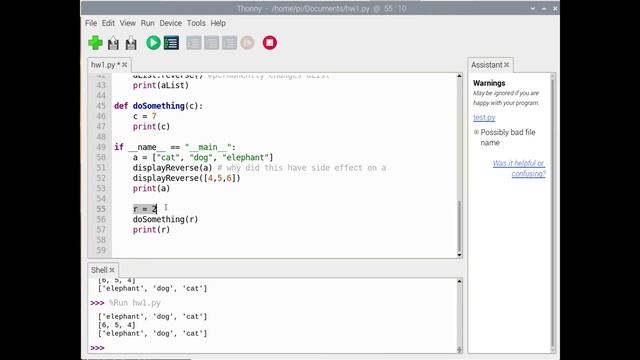Run current script with green play button

(x=153, y=43)
